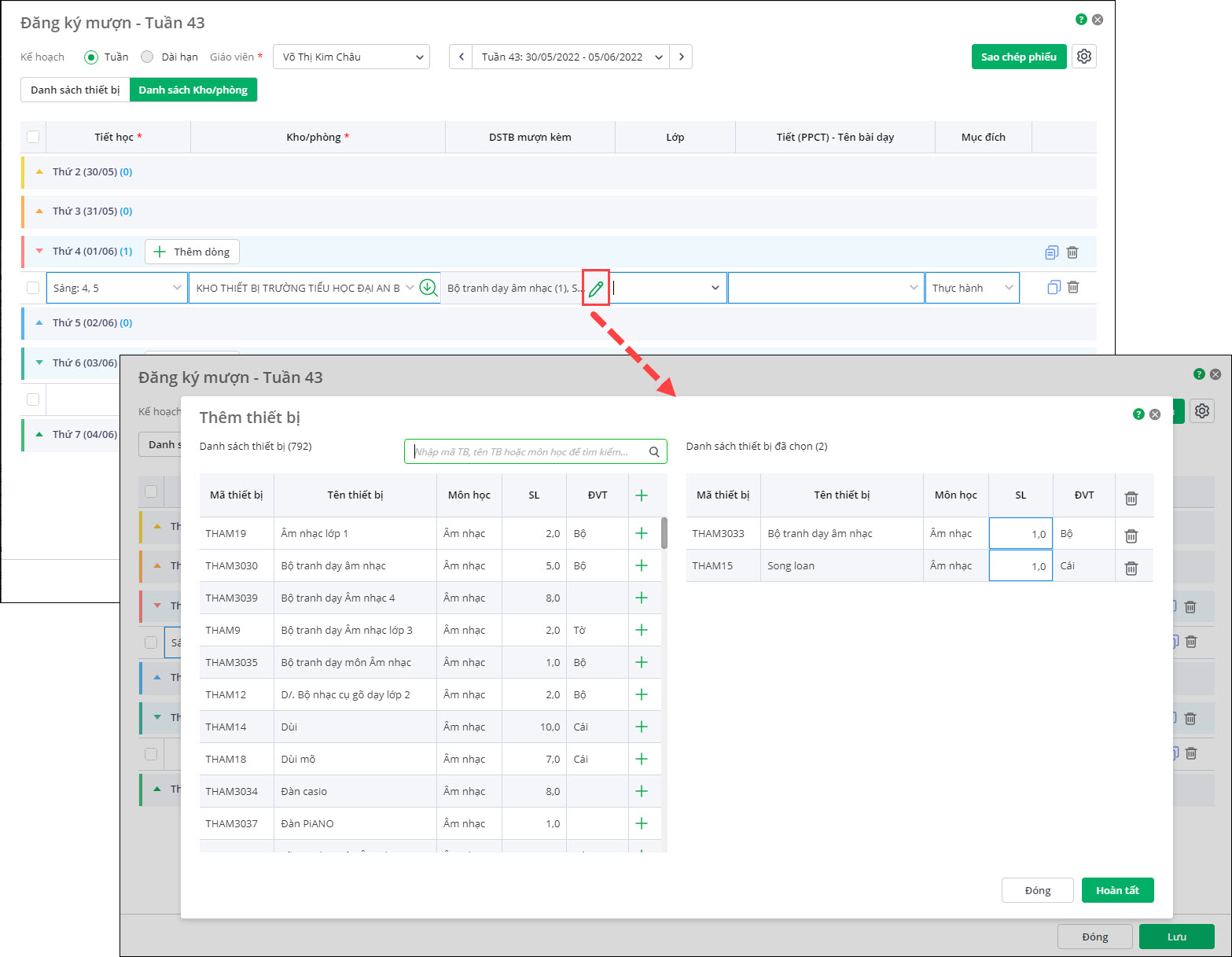Open help icon in Thêm thiết bị dialog

[1138, 414]
